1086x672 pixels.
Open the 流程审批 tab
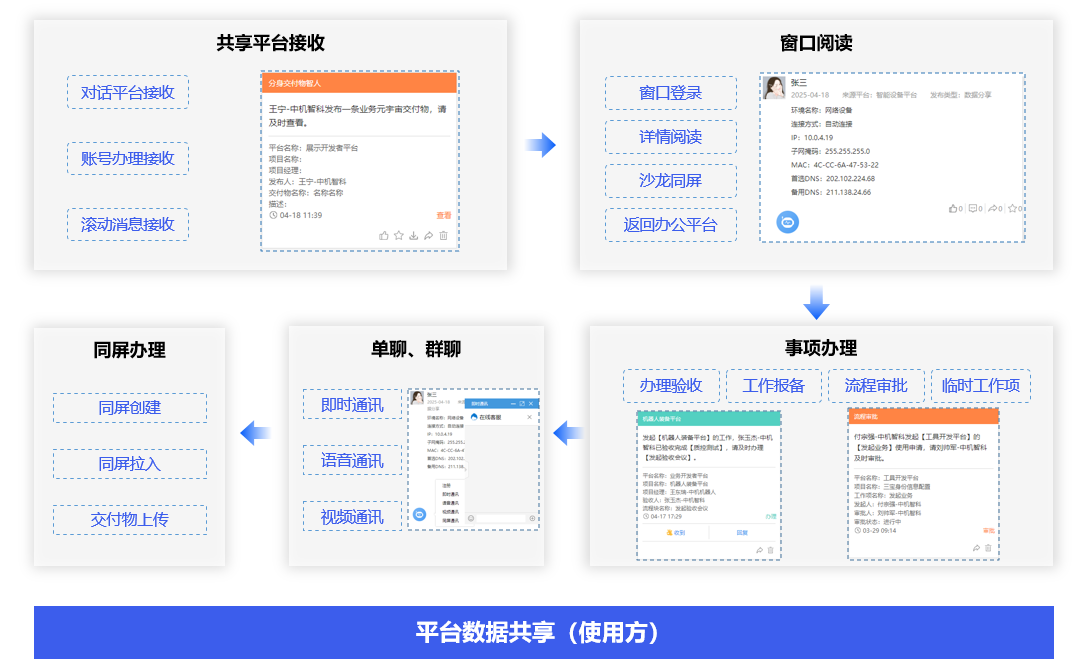(876, 386)
